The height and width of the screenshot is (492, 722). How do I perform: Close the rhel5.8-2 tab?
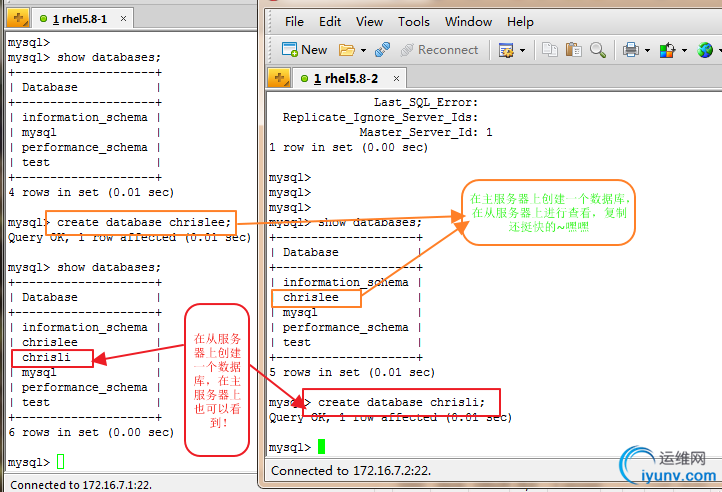pyautogui.click(x=396, y=79)
